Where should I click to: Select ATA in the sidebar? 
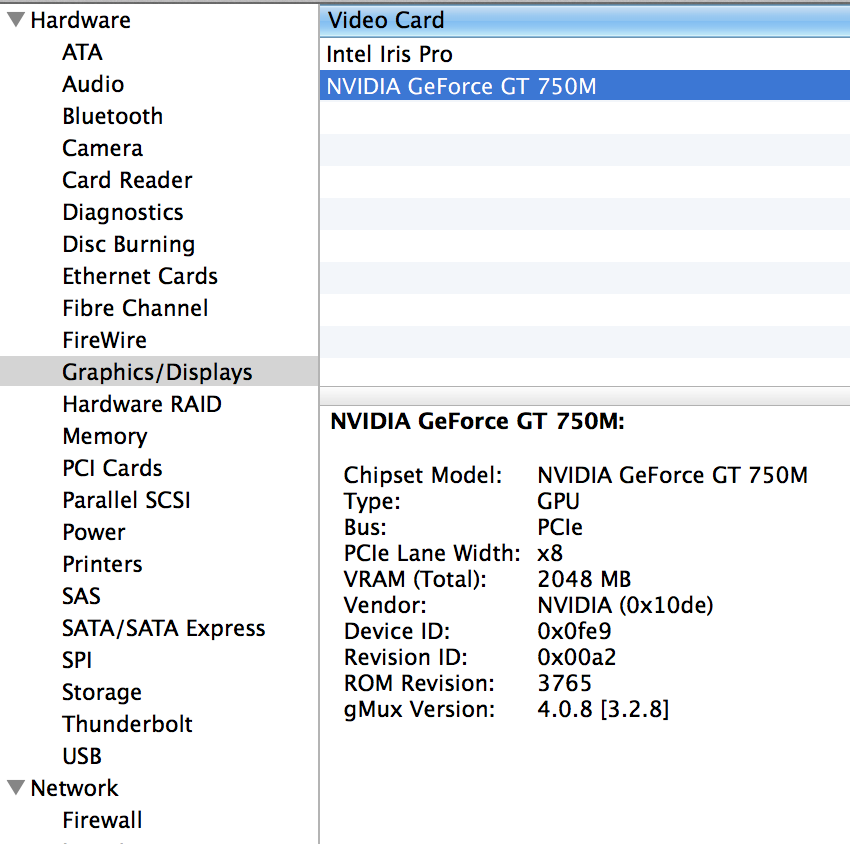coord(82,53)
